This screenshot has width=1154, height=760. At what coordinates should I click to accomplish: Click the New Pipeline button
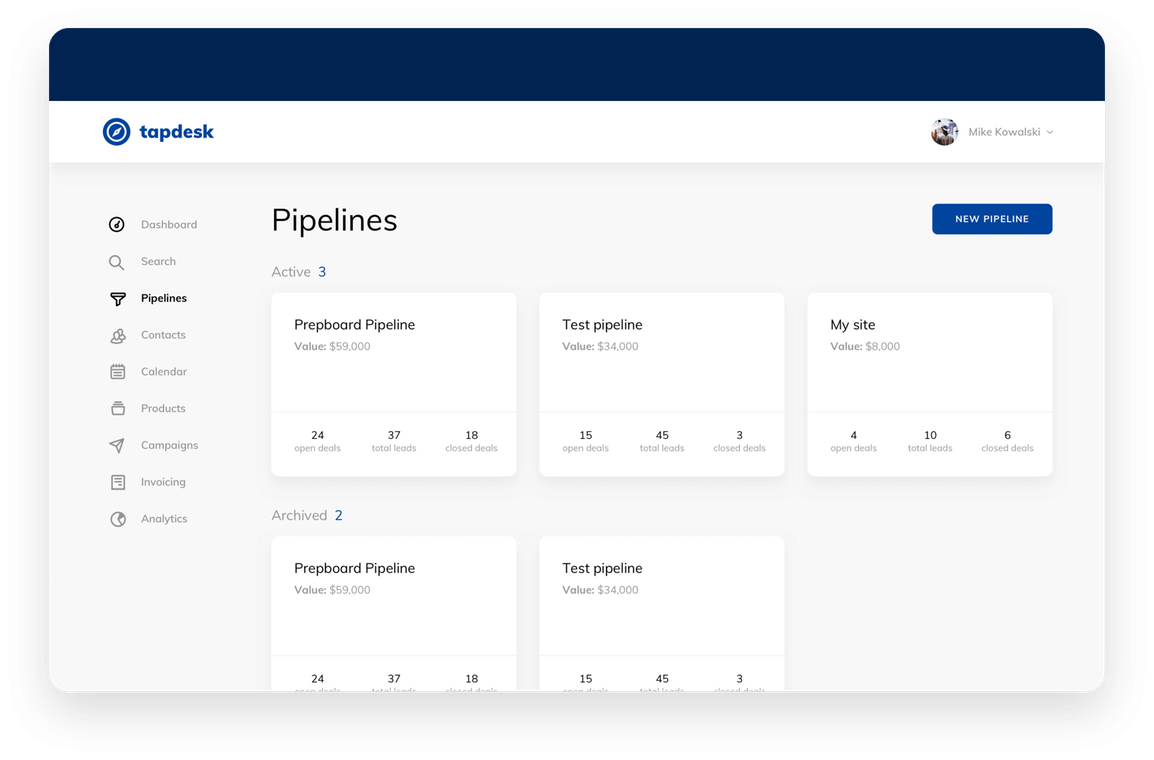[x=991, y=219]
